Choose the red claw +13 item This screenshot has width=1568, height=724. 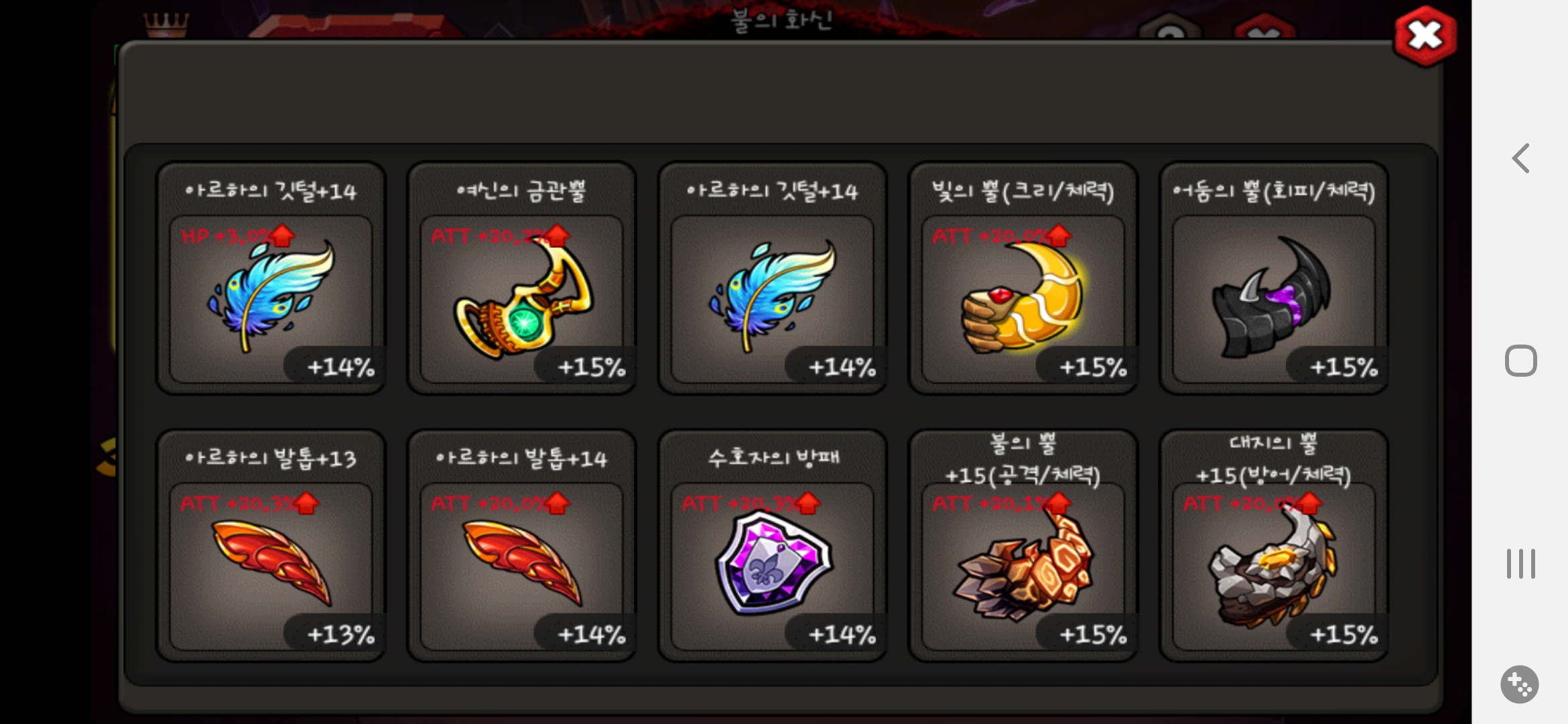pos(271,546)
